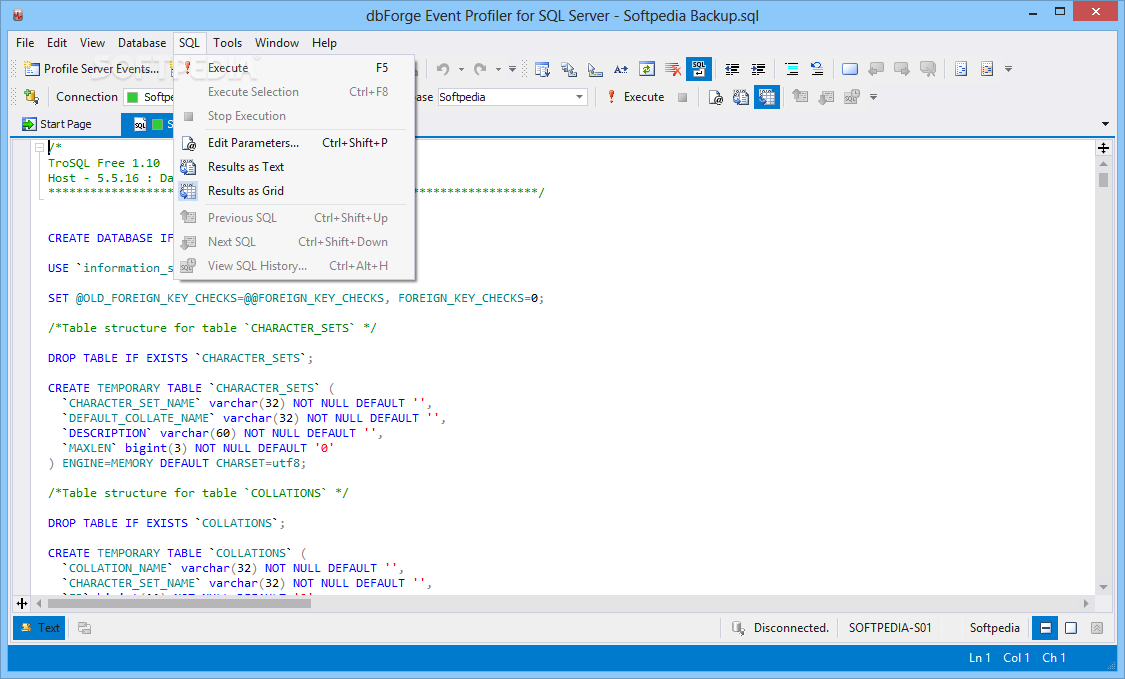Click the scroll right arrow
Screen dimensions: 1125x679
click(1086, 604)
